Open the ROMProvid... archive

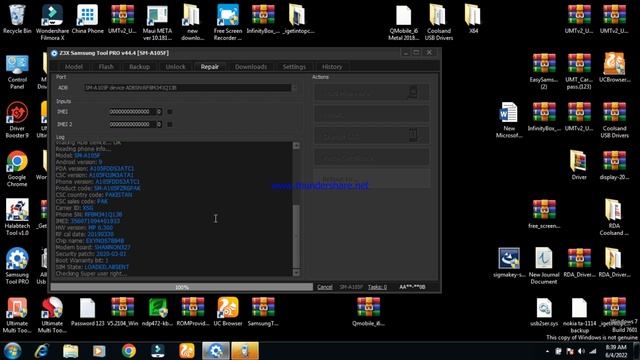point(193,312)
